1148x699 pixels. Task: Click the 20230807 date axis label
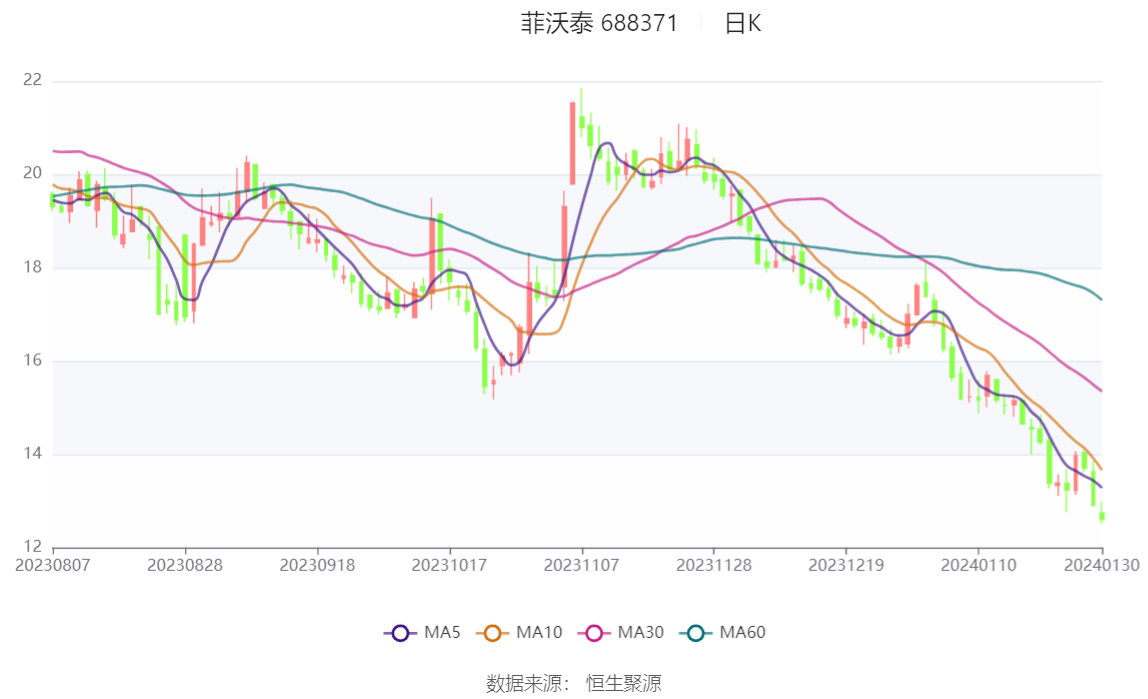tap(53, 566)
